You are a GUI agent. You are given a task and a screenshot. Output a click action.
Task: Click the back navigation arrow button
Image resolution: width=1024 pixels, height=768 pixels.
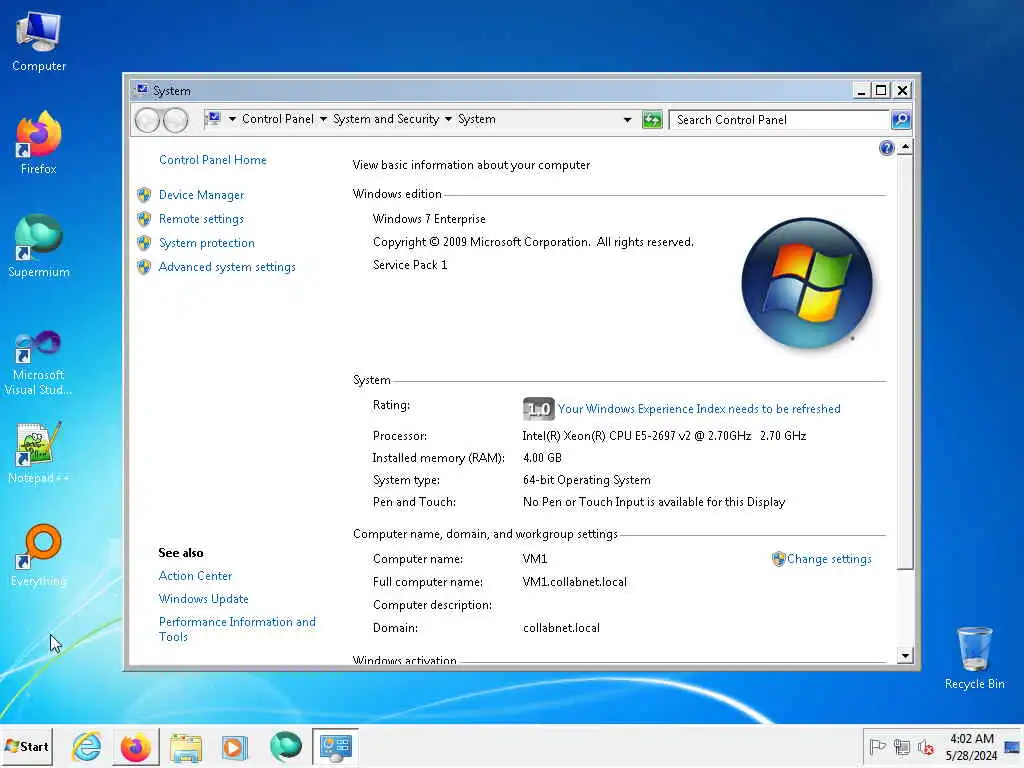tap(147, 120)
